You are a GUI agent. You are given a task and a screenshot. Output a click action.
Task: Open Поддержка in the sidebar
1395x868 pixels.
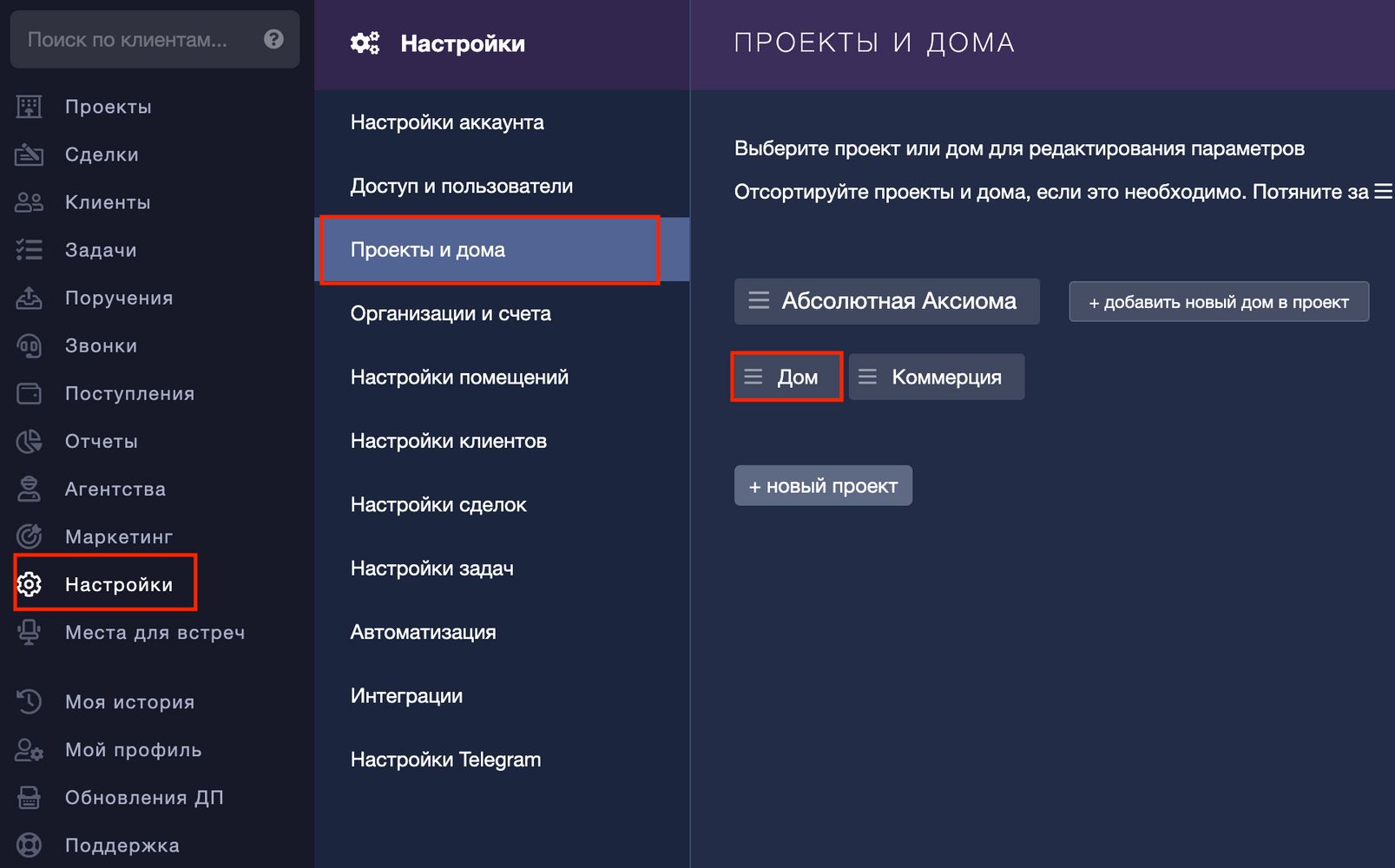click(x=122, y=845)
